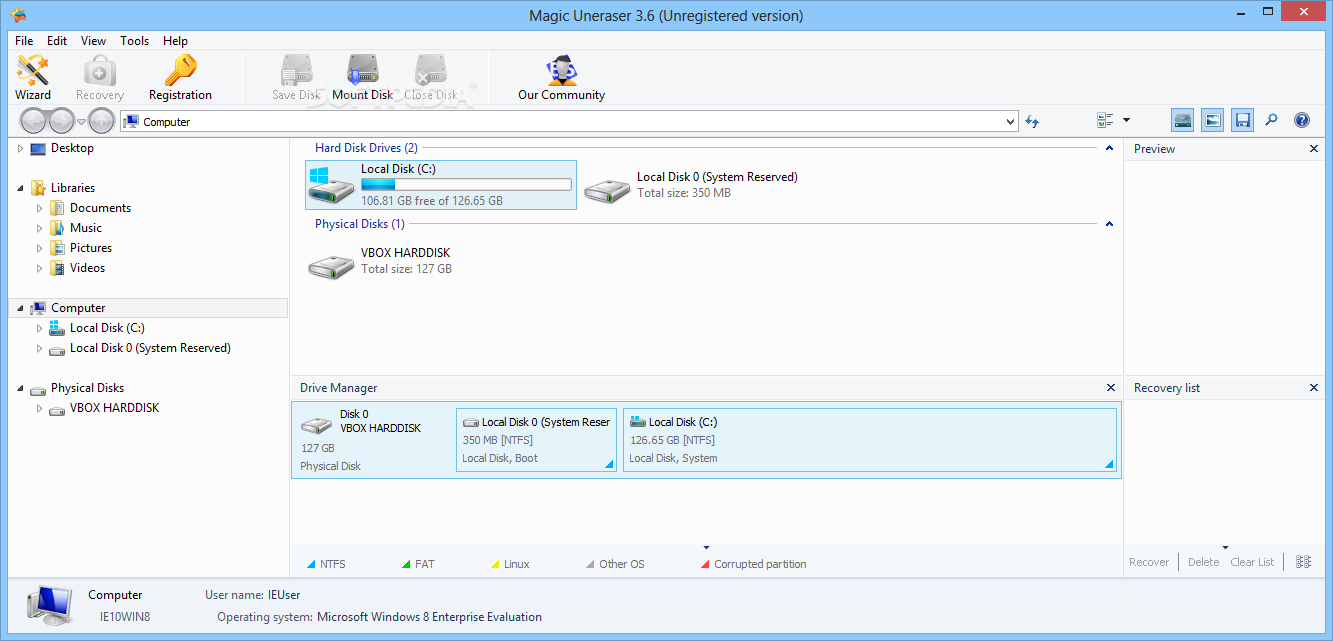Expand the VBOX HARDDISK tree node
Viewport: 1333px width, 641px height.
[40, 408]
